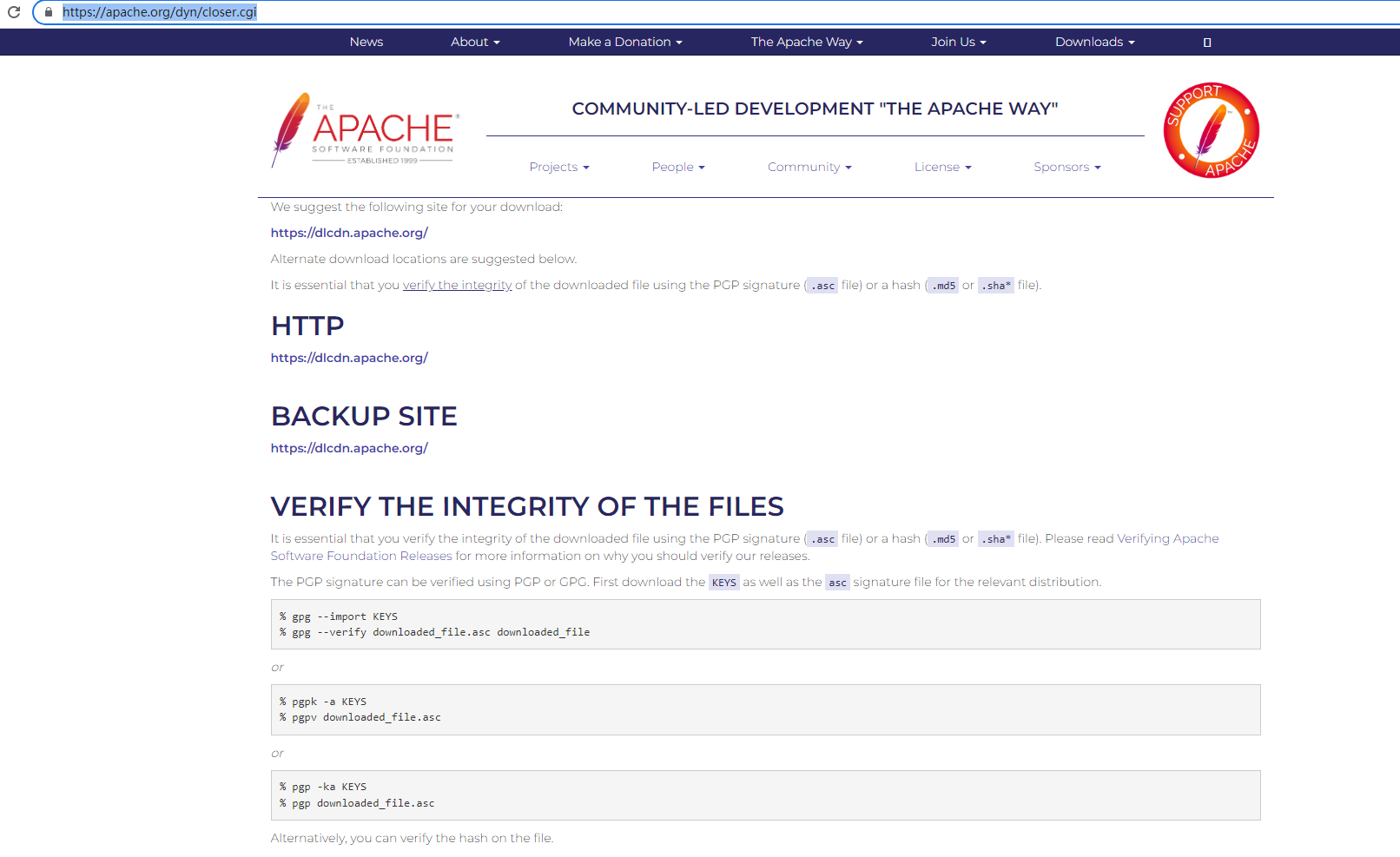The image size is (1400, 857).
Task: Expand the Sponsors menu
Action: tap(1067, 167)
